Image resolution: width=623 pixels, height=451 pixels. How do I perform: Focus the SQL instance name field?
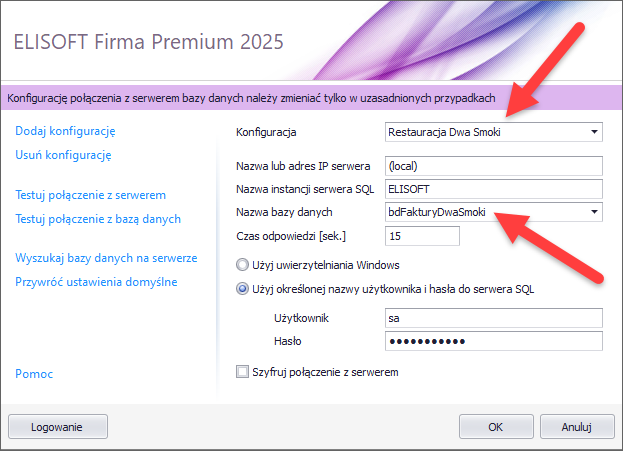point(493,188)
